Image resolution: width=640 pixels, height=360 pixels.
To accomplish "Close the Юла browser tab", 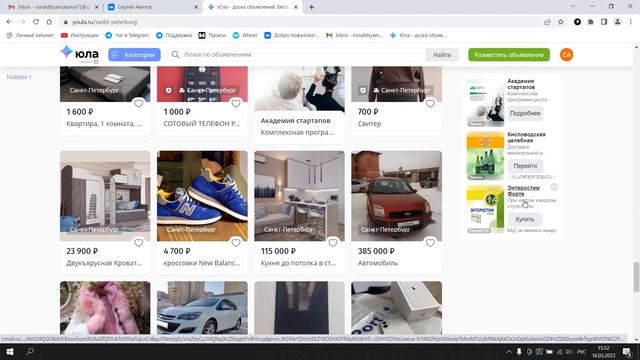I will [x=296, y=7].
